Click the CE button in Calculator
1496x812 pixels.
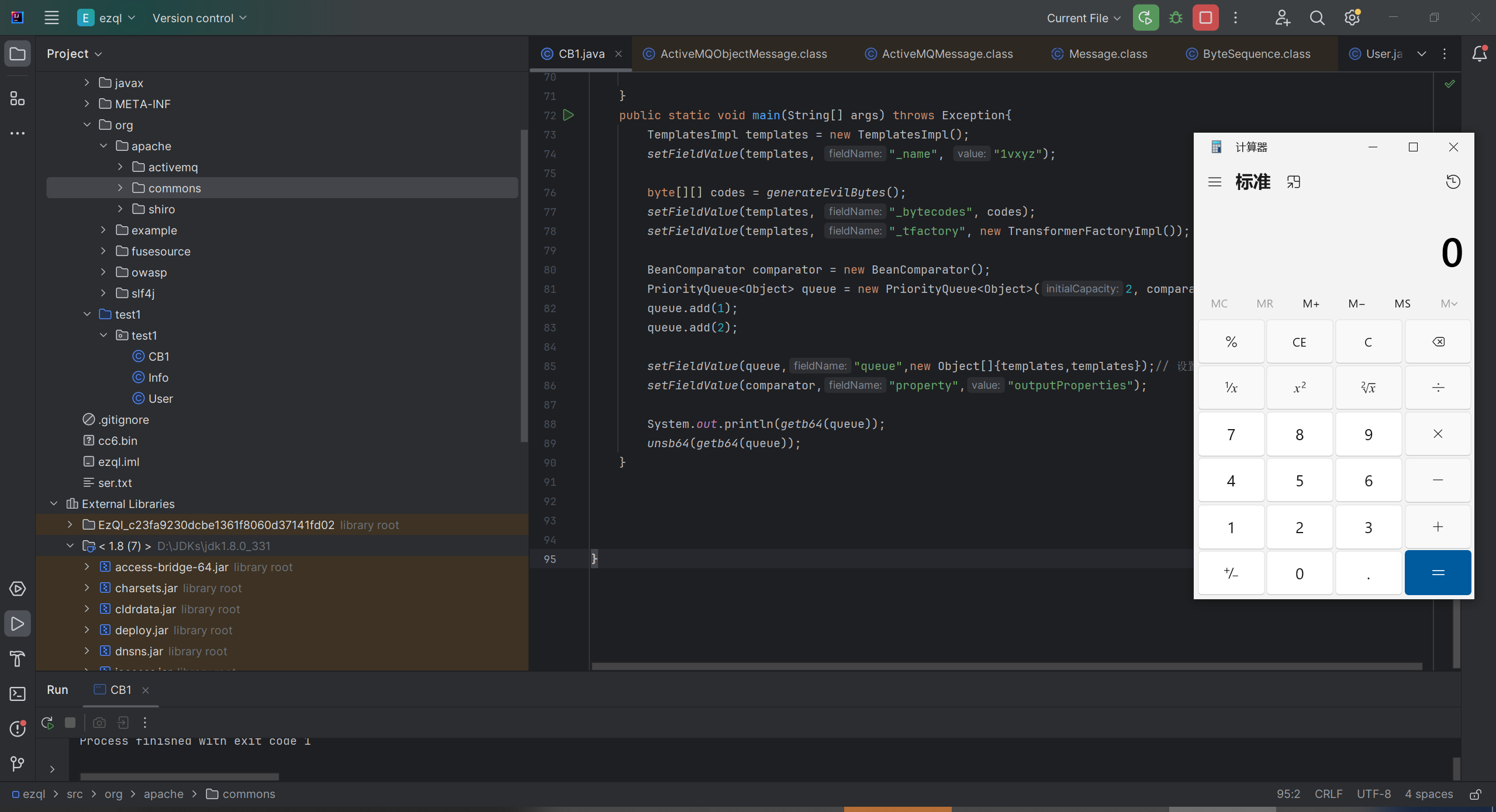tap(1299, 341)
